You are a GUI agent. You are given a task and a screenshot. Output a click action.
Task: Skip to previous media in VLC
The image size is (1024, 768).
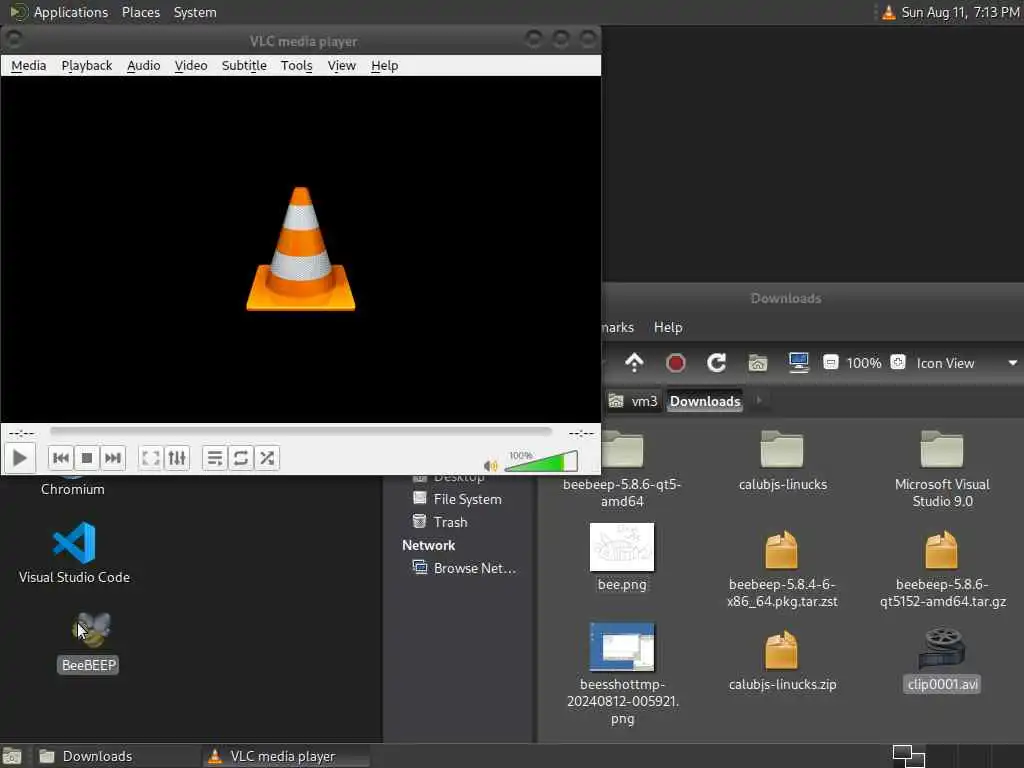point(61,458)
